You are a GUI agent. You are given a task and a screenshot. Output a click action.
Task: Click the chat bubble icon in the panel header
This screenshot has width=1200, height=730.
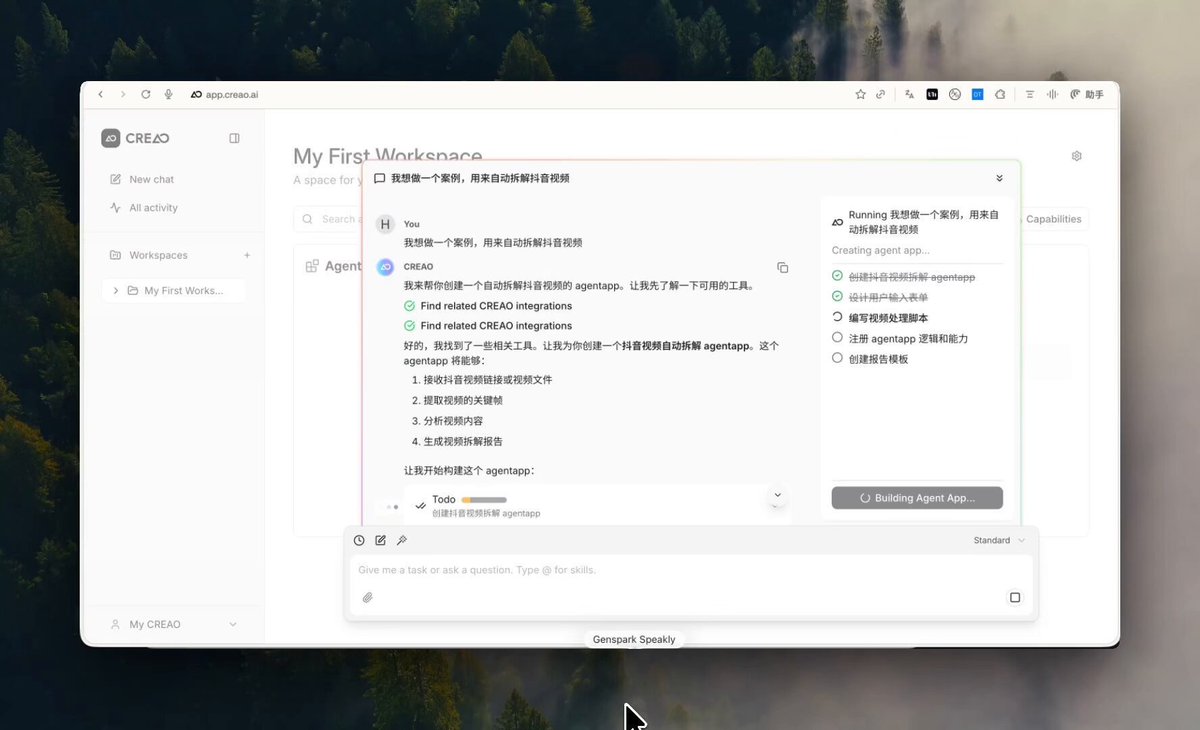tap(380, 178)
